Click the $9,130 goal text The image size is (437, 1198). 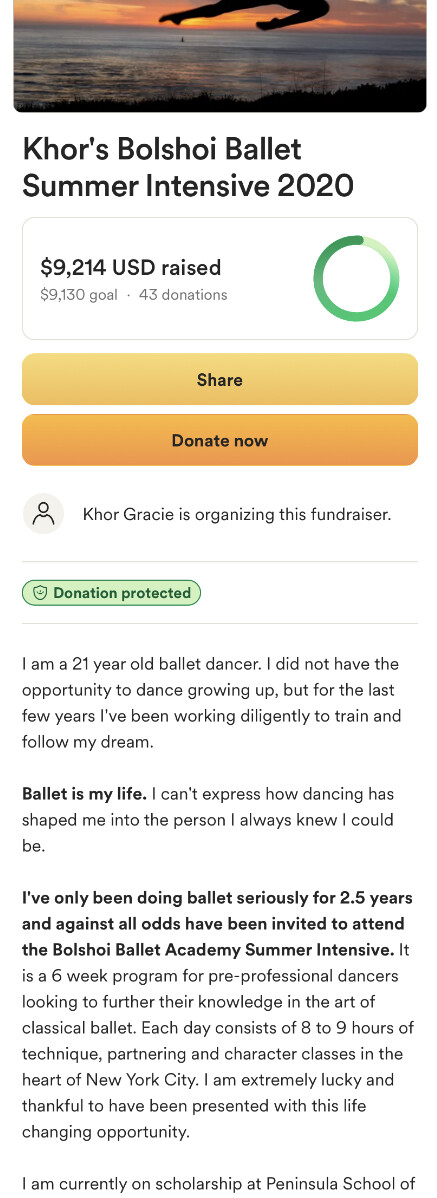click(x=79, y=294)
